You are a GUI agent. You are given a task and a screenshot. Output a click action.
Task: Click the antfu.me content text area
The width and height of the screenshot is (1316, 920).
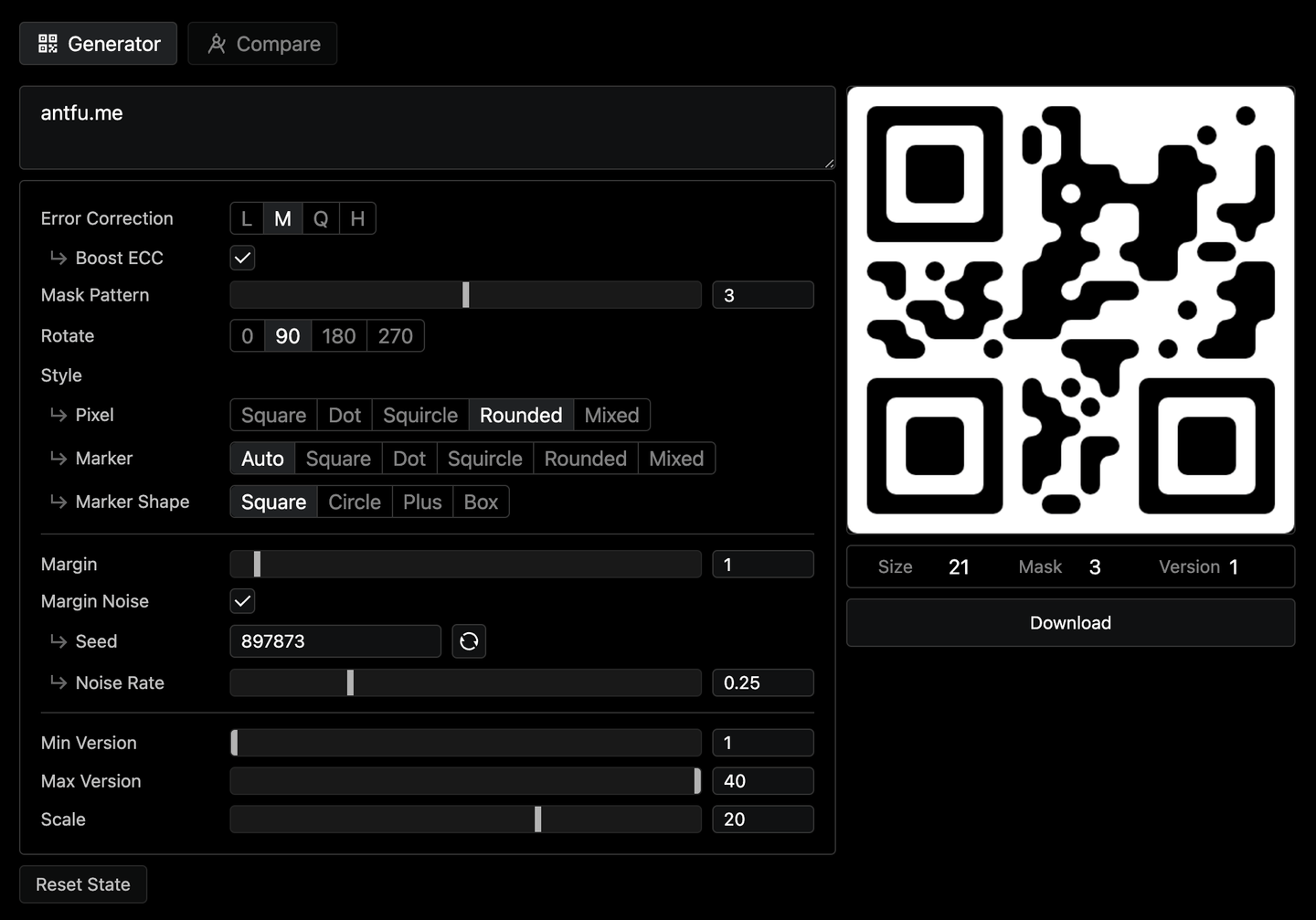[427, 128]
